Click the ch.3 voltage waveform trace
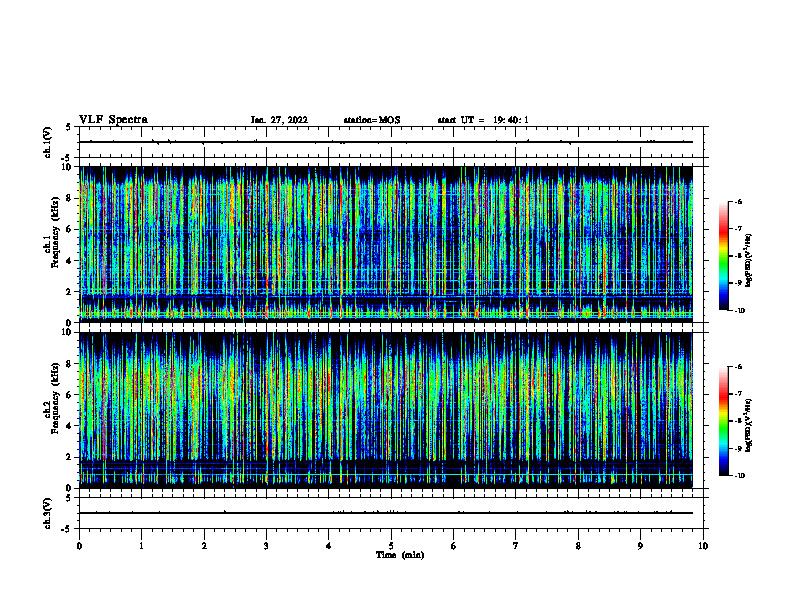792x612 pixels. (x=386, y=513)
